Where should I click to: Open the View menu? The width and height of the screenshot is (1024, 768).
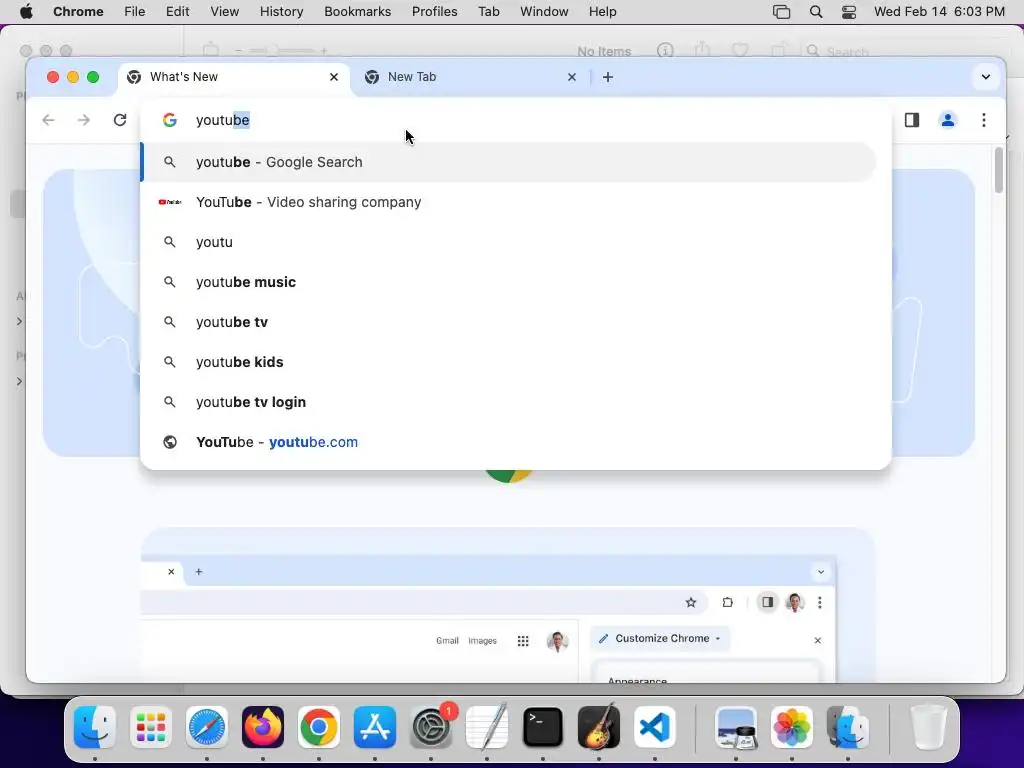[225, 12]
